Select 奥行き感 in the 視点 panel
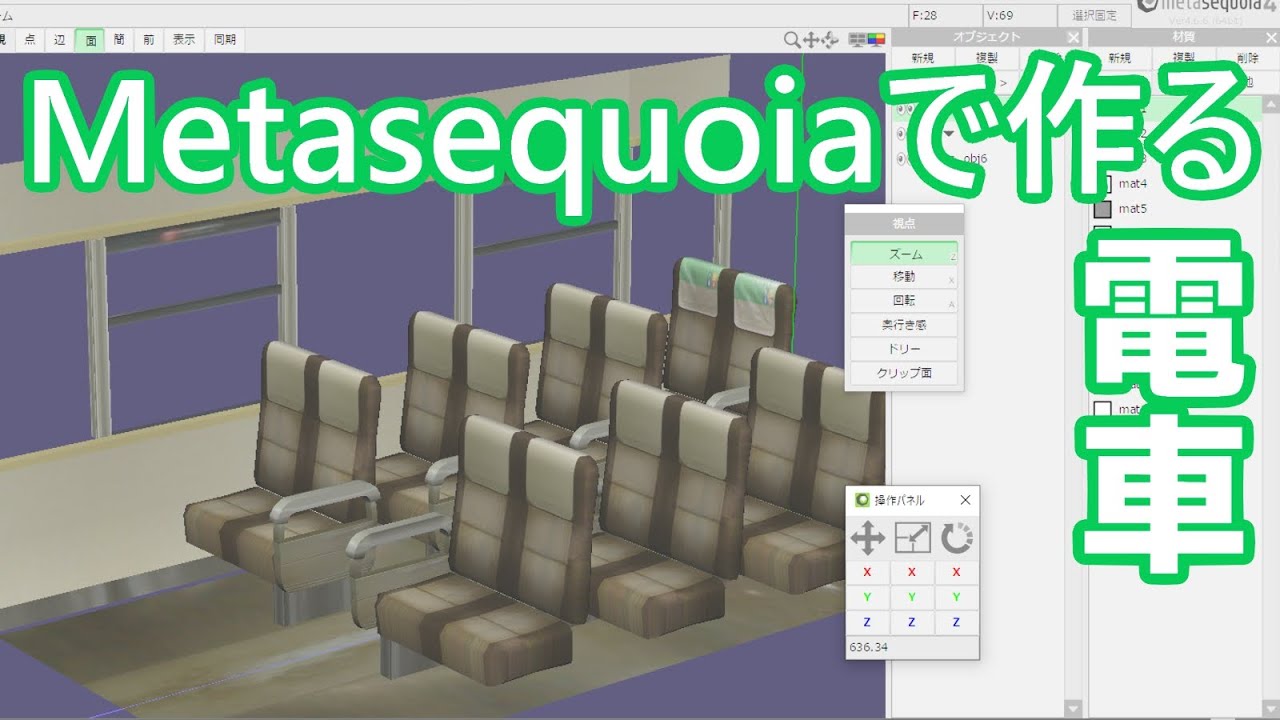Viewport: 1280px width, 720px height. [904, 325]
